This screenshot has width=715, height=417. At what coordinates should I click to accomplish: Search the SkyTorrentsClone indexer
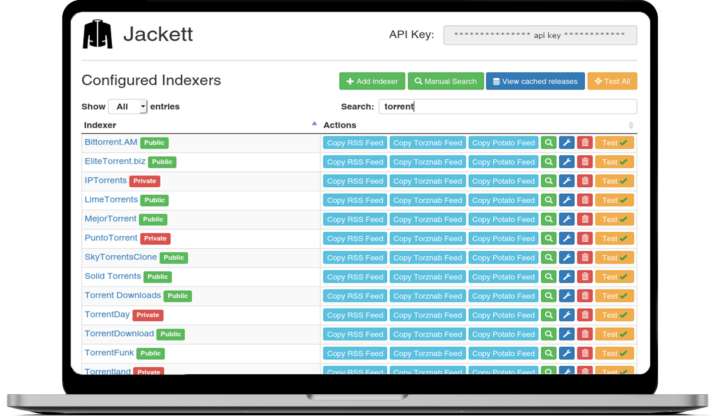pos(549,258)
